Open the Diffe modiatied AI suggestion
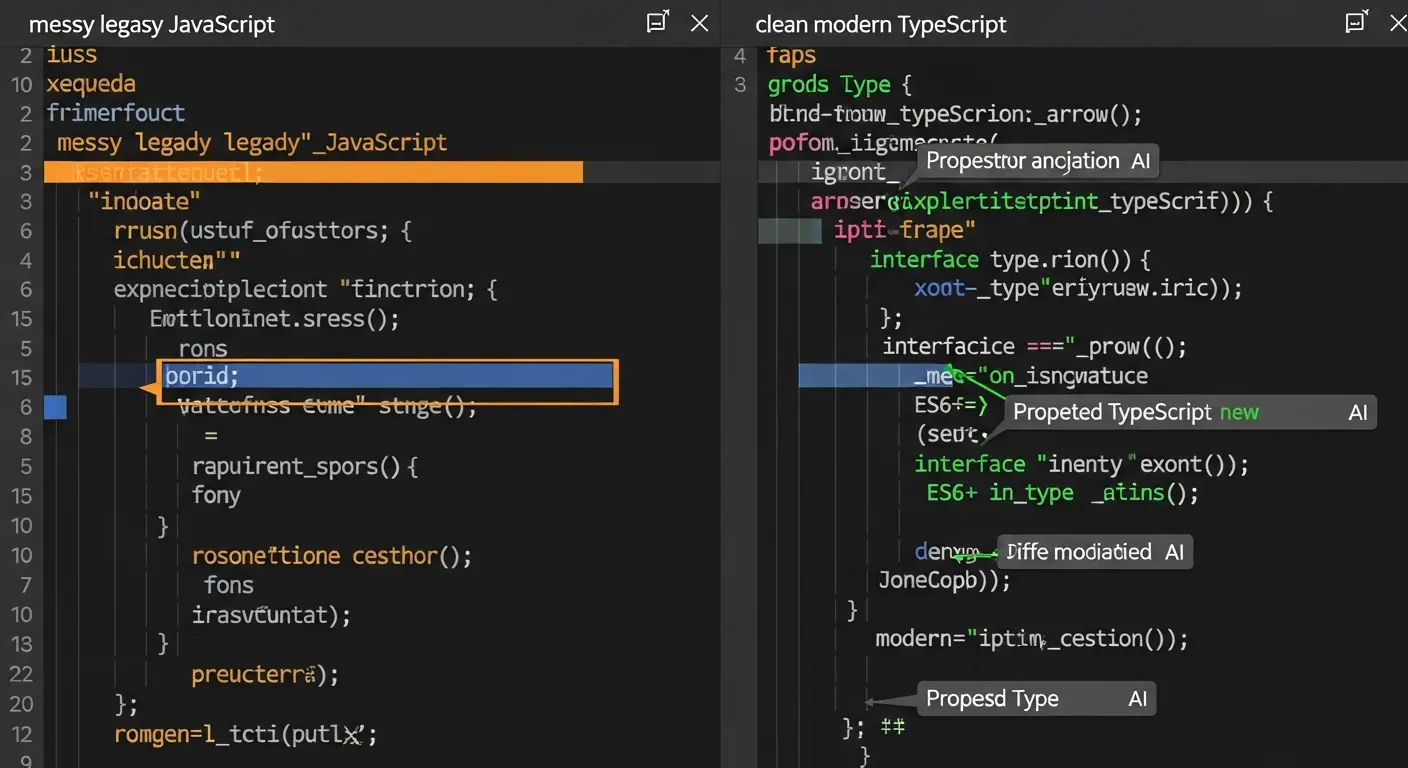The width and height of the screenshot is (1408, 768). [1094, 552]
